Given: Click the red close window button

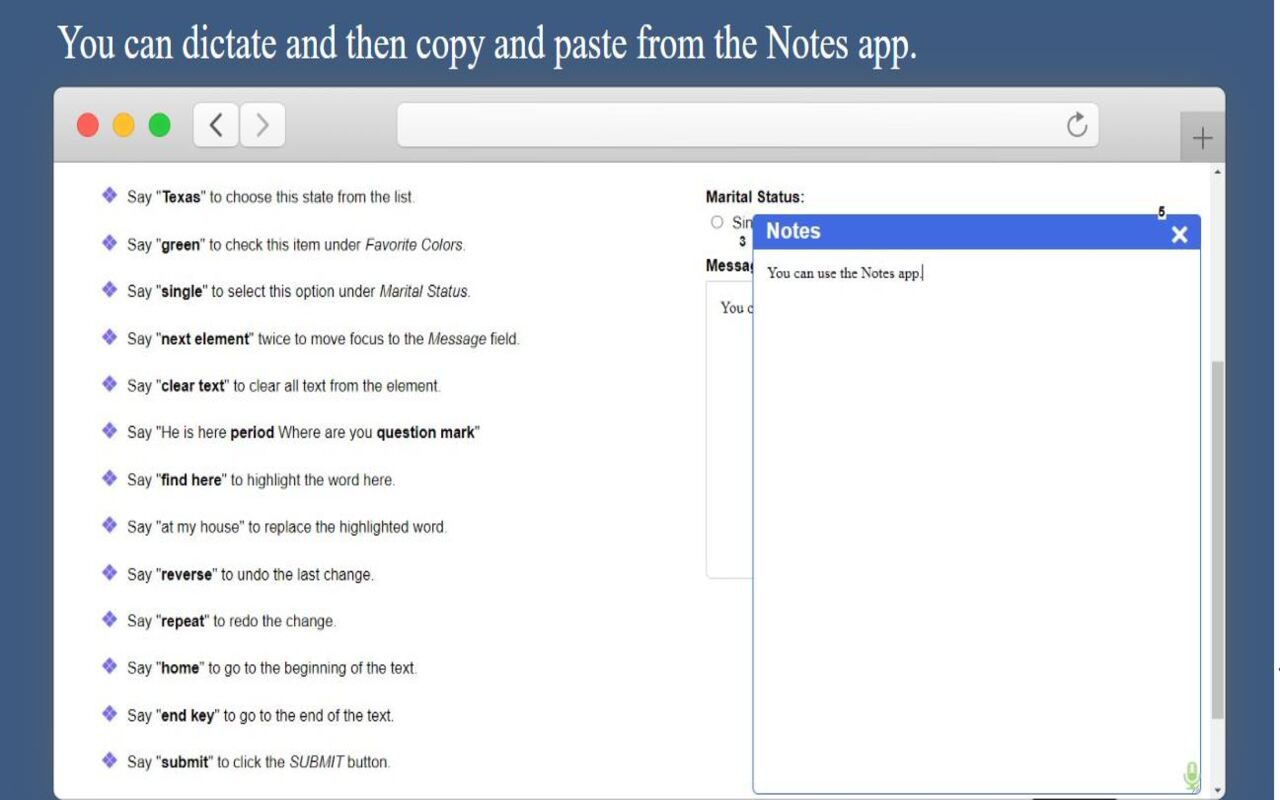Looking at the screenshot, I should click(x=88, y=125).
